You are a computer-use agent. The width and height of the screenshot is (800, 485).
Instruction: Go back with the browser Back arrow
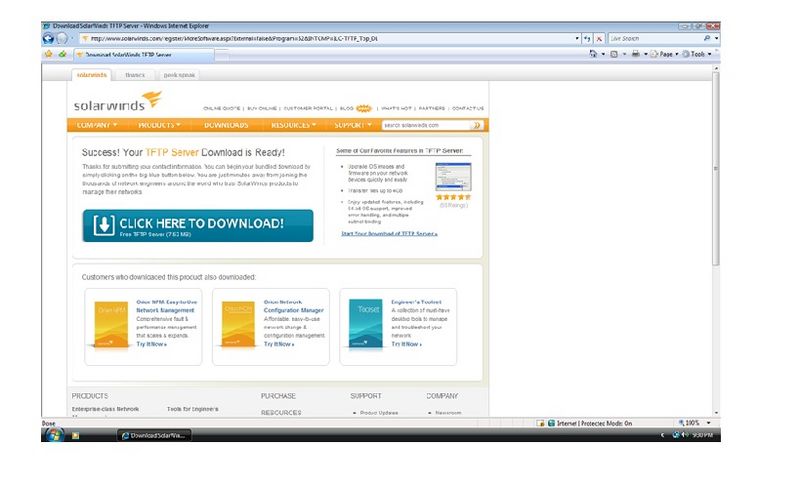click(x=48, y=38)
